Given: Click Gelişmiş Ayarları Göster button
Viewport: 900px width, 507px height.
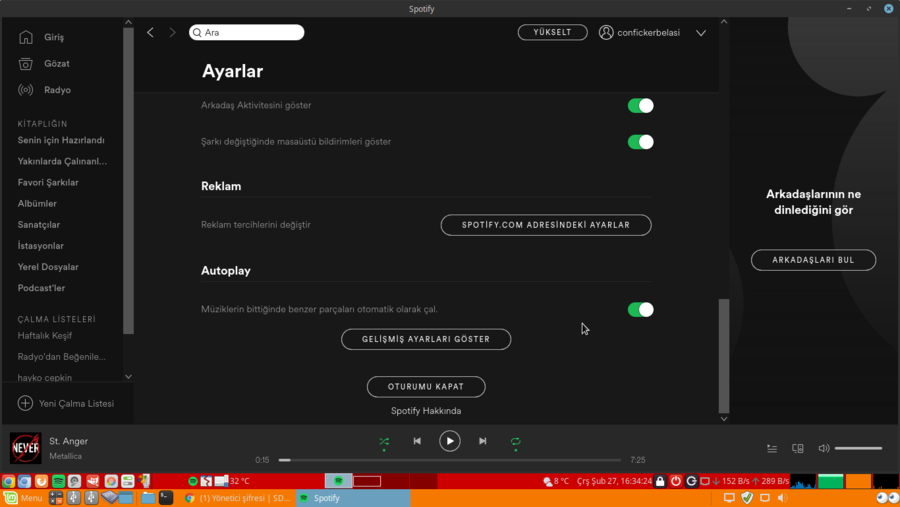Looking at the screenshot, I should 426,339.
